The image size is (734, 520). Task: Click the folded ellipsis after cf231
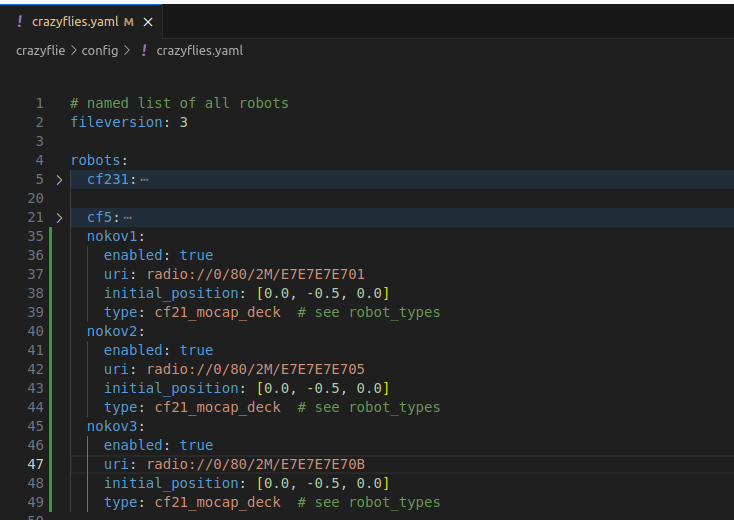coord(144,180)
